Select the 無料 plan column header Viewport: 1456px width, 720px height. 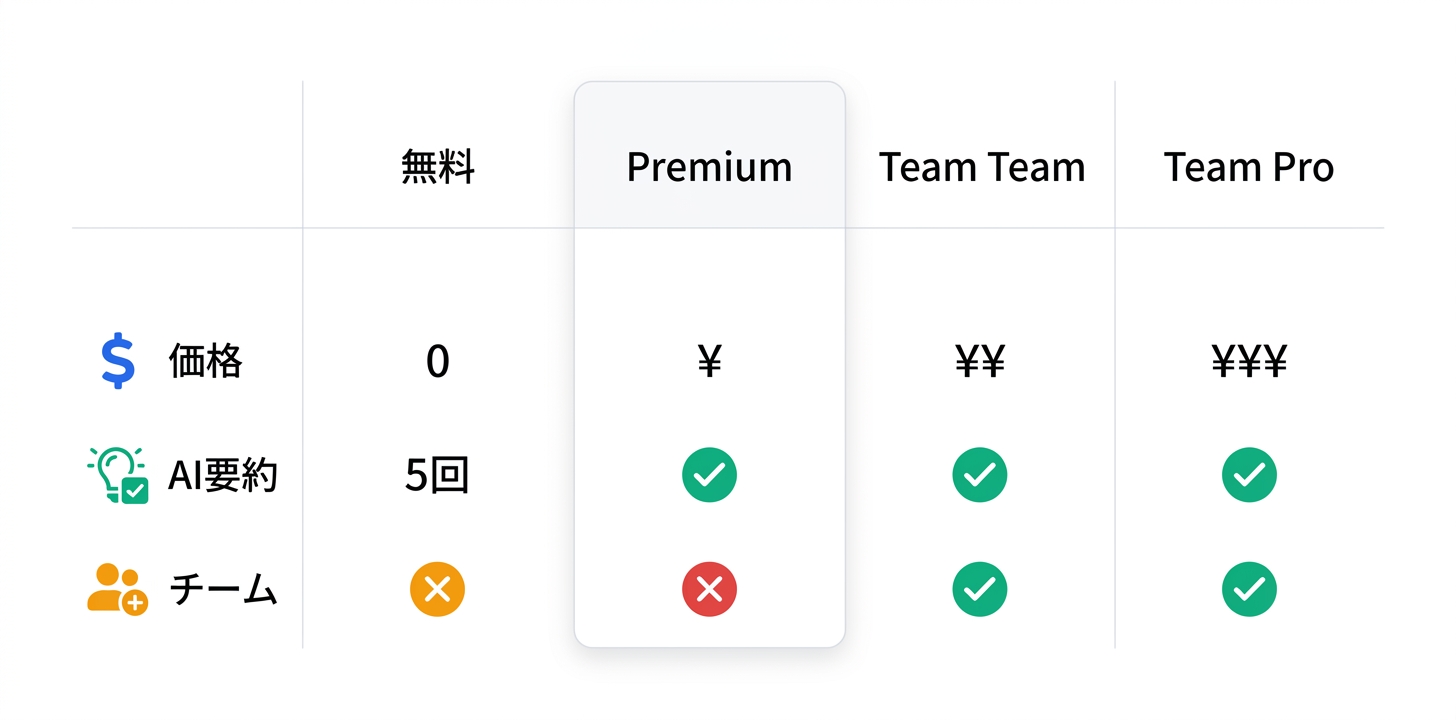pos(437,167)
